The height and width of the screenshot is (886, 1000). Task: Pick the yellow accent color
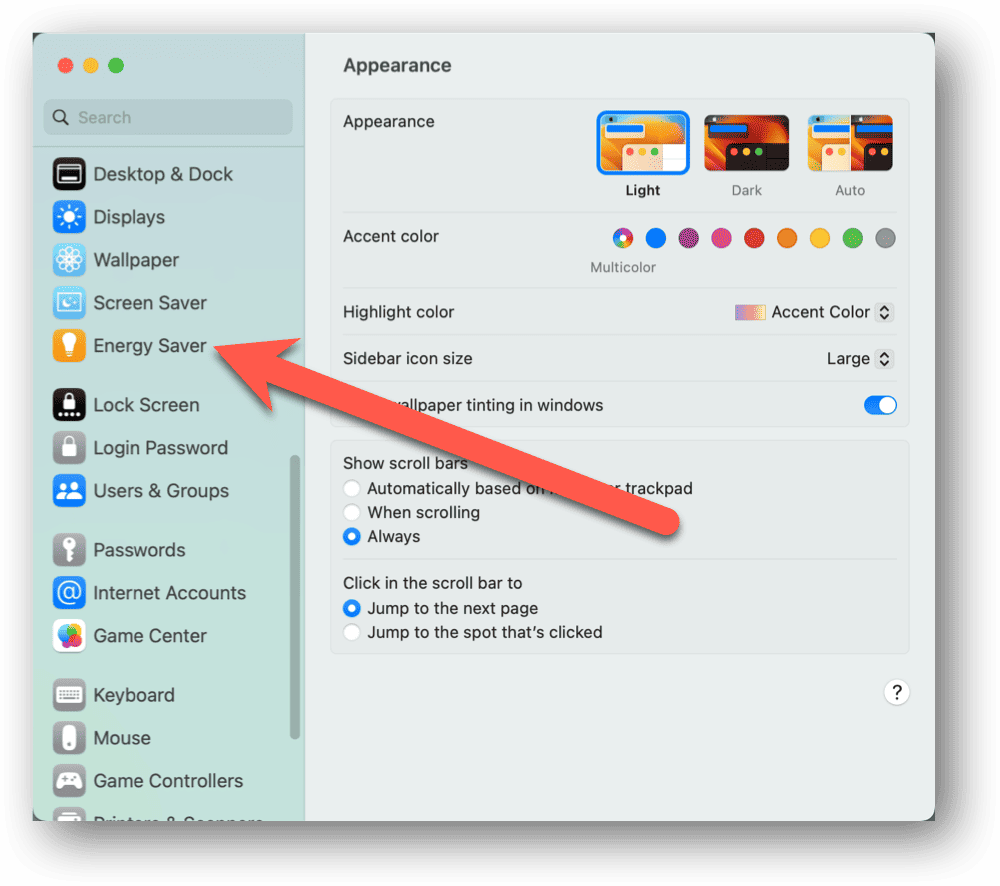click(x=820, y=238)
